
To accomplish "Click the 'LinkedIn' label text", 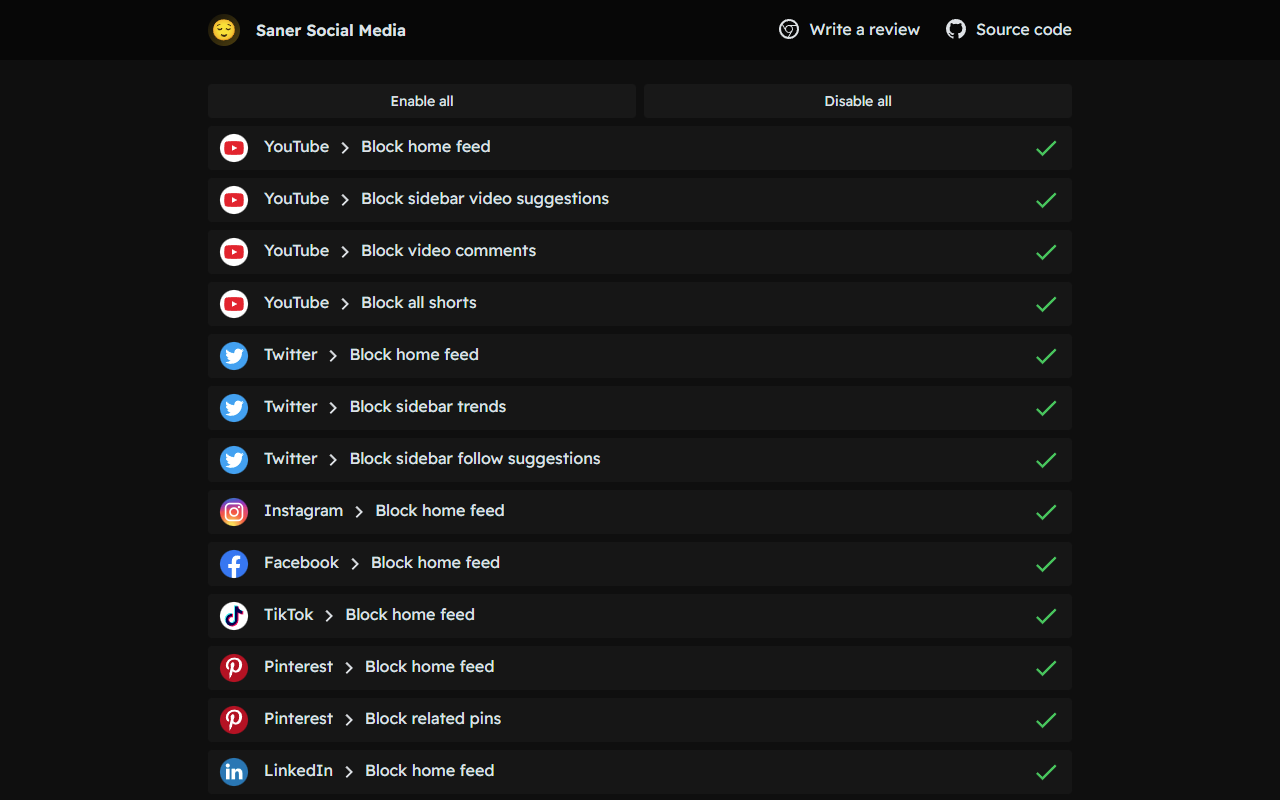I will (298, 771).
